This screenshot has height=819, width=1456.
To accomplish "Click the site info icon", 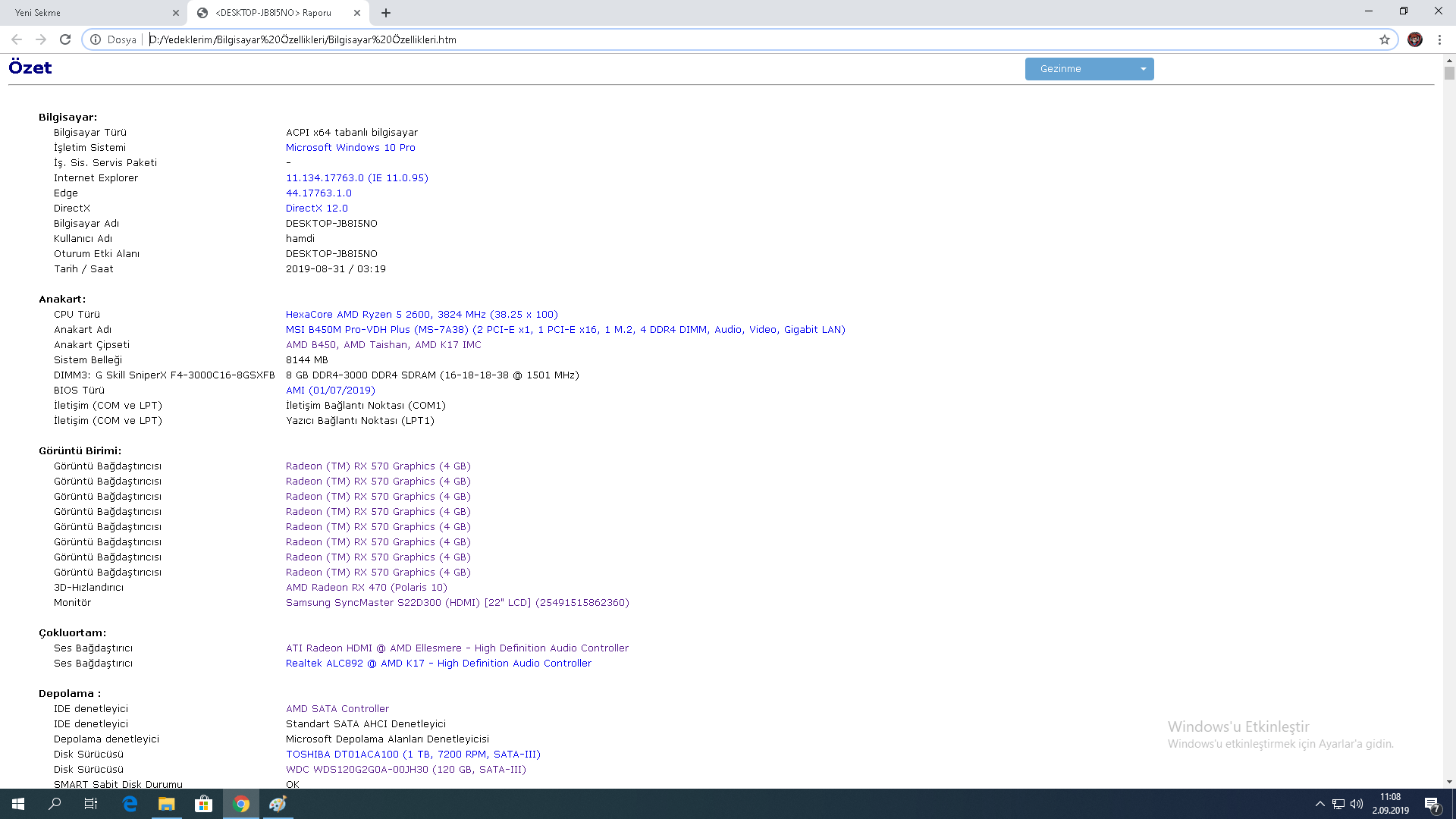I will coord(96,39).
